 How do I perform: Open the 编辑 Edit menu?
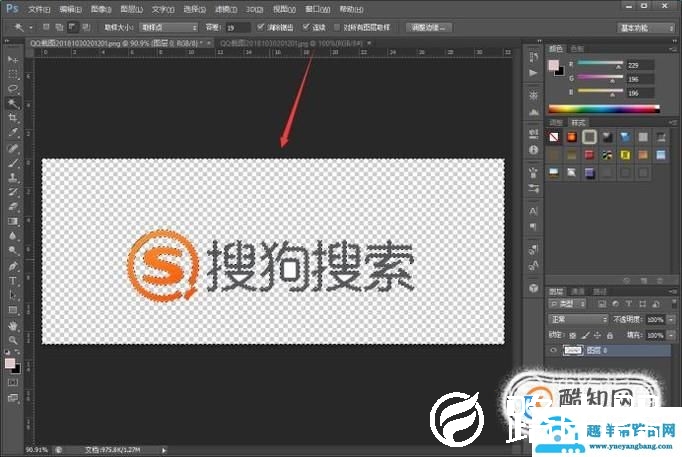tap(70, 9)
